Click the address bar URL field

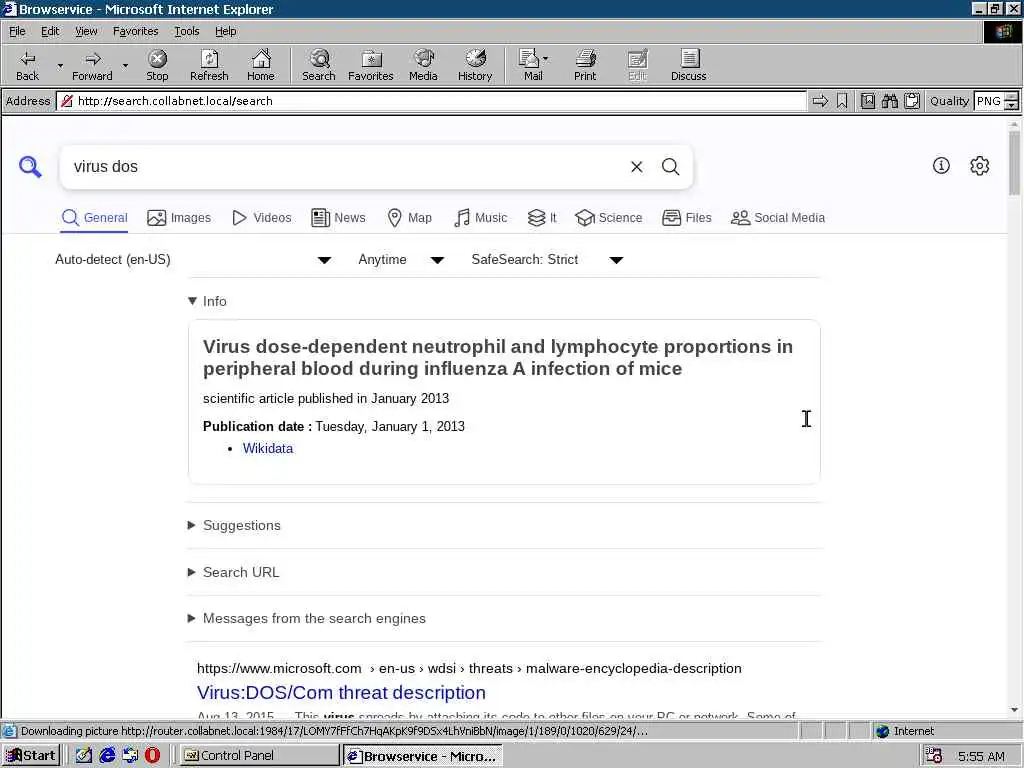point(431,101)
